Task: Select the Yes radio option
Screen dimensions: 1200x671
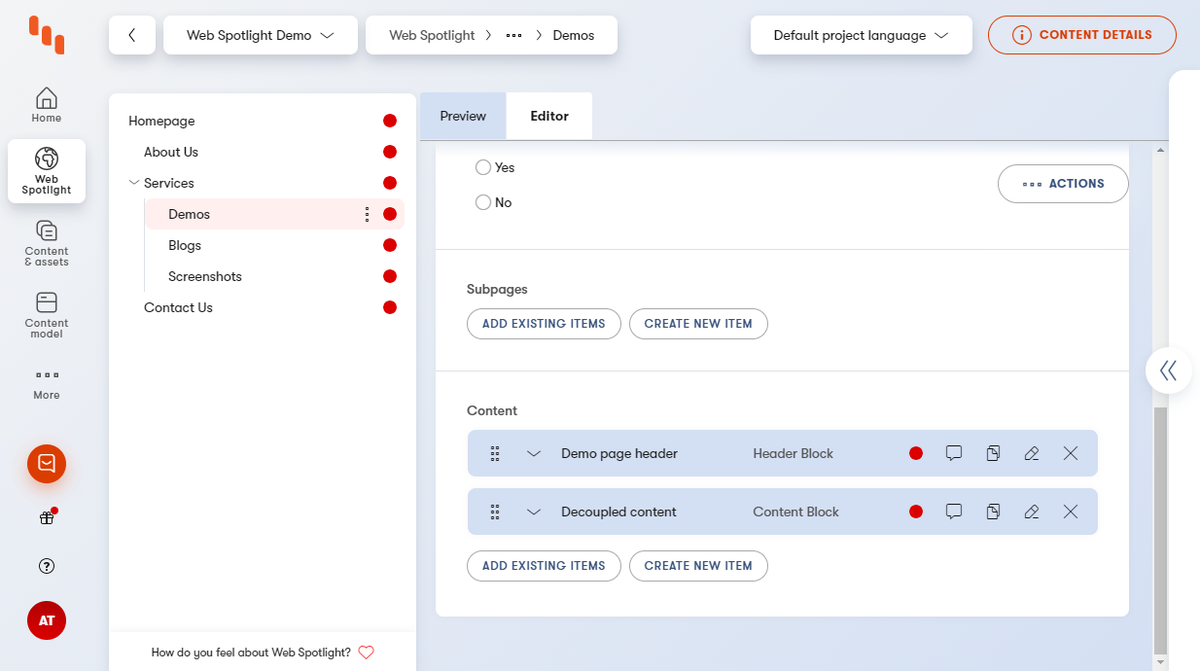Action: (x=483, y=167)
